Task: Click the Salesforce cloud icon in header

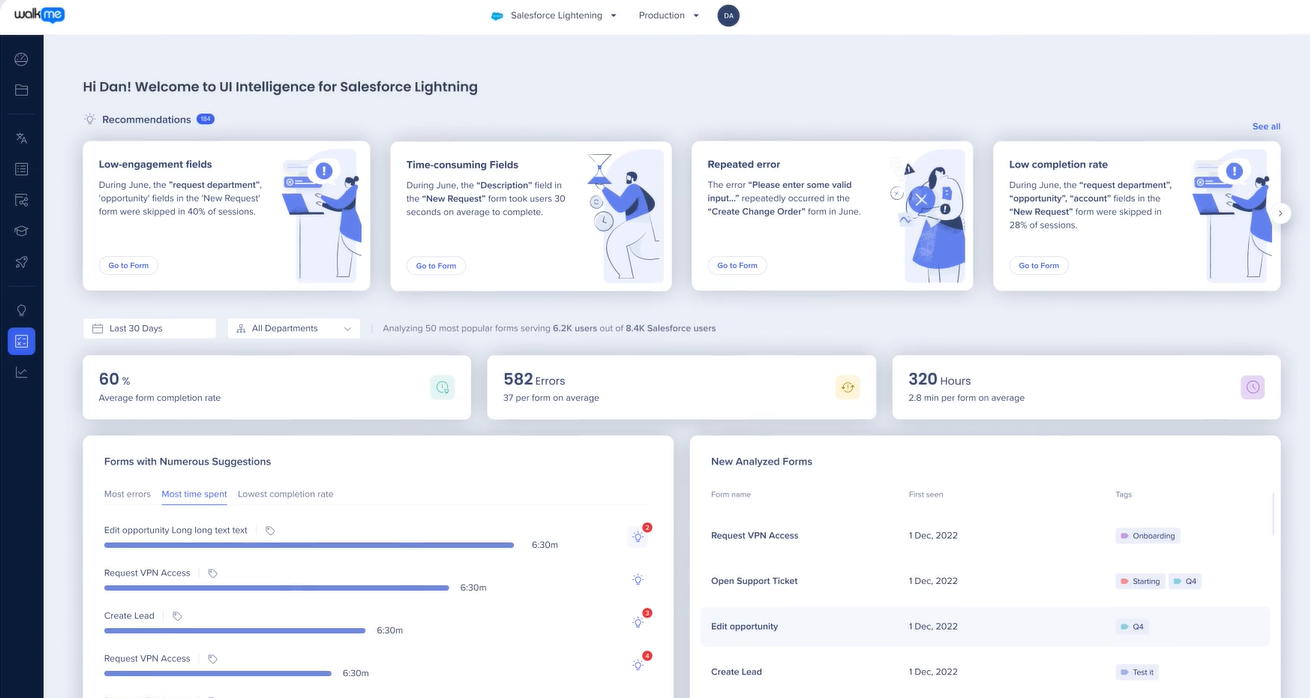Action: (x=497, y=16)
